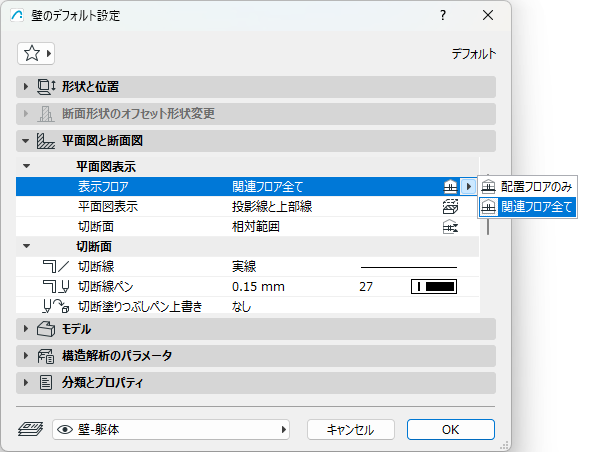Click the icon beside 配置フロアのみ
The image size is (589, 452).
[x=488, y=186]
